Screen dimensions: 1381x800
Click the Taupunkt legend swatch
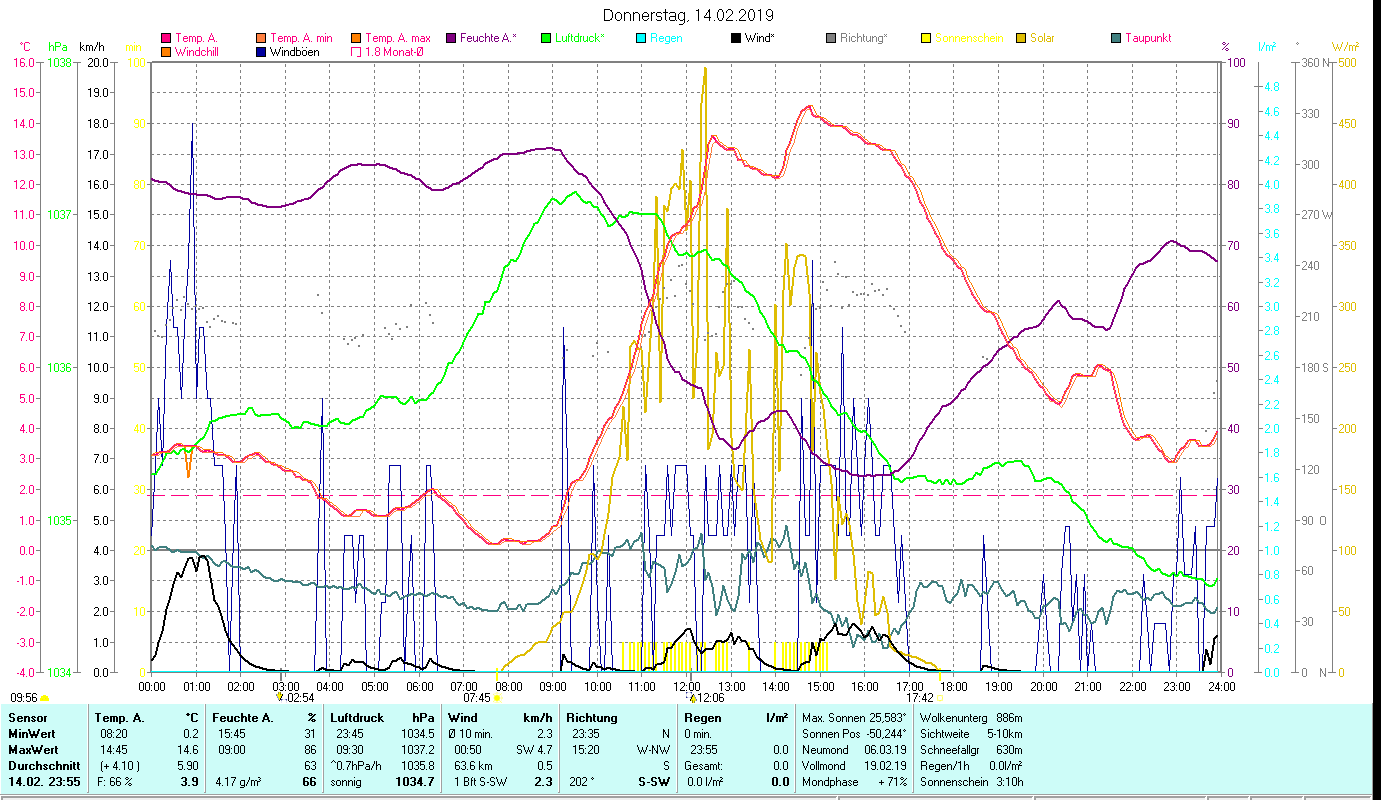click(x=1116, y=38)
